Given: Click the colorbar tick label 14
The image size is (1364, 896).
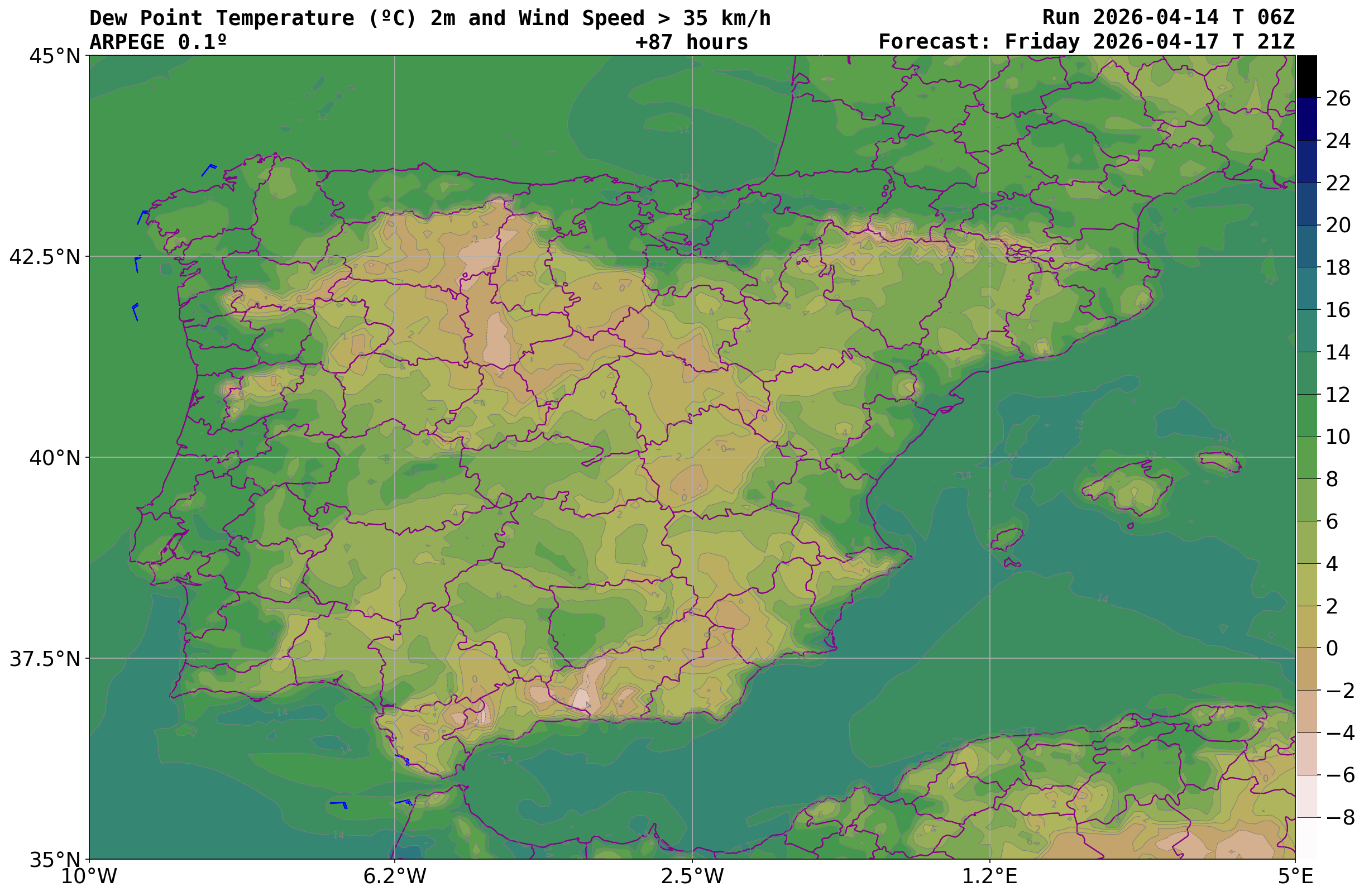Looking at the screenshot, I should point(1338,352).
